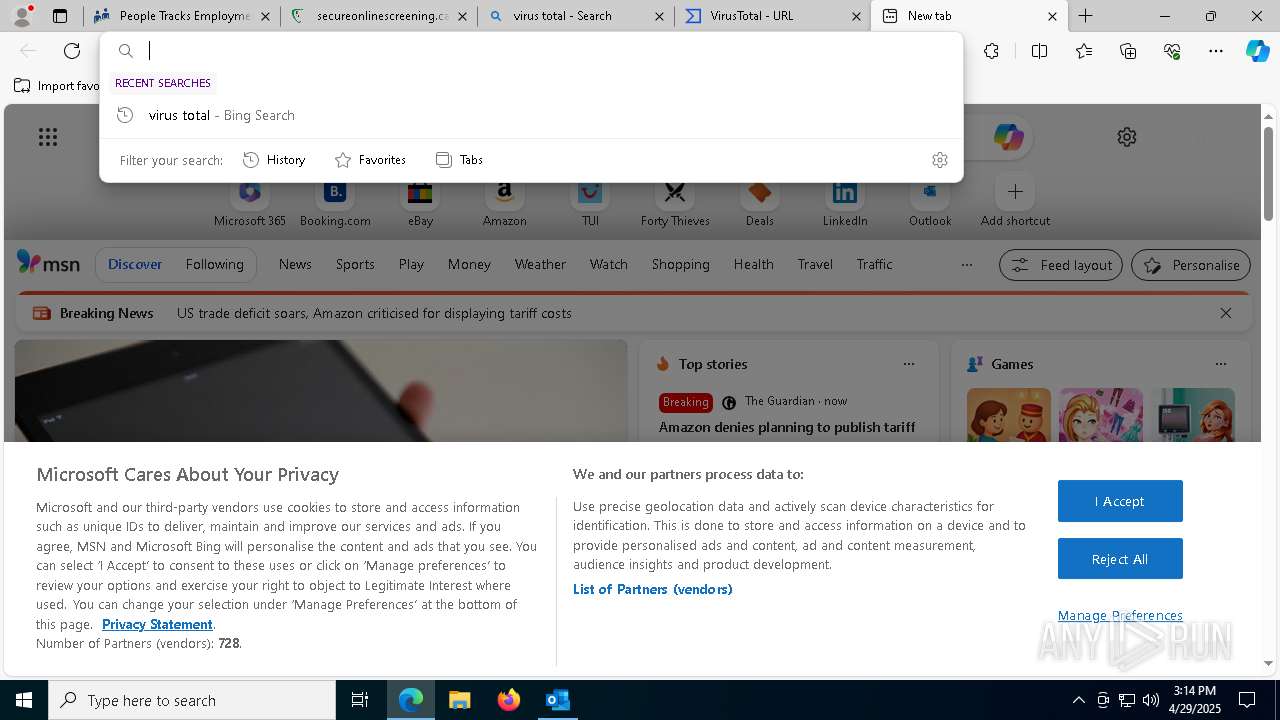Open Settings and more ellipsis

click(x=1216, y=51)
